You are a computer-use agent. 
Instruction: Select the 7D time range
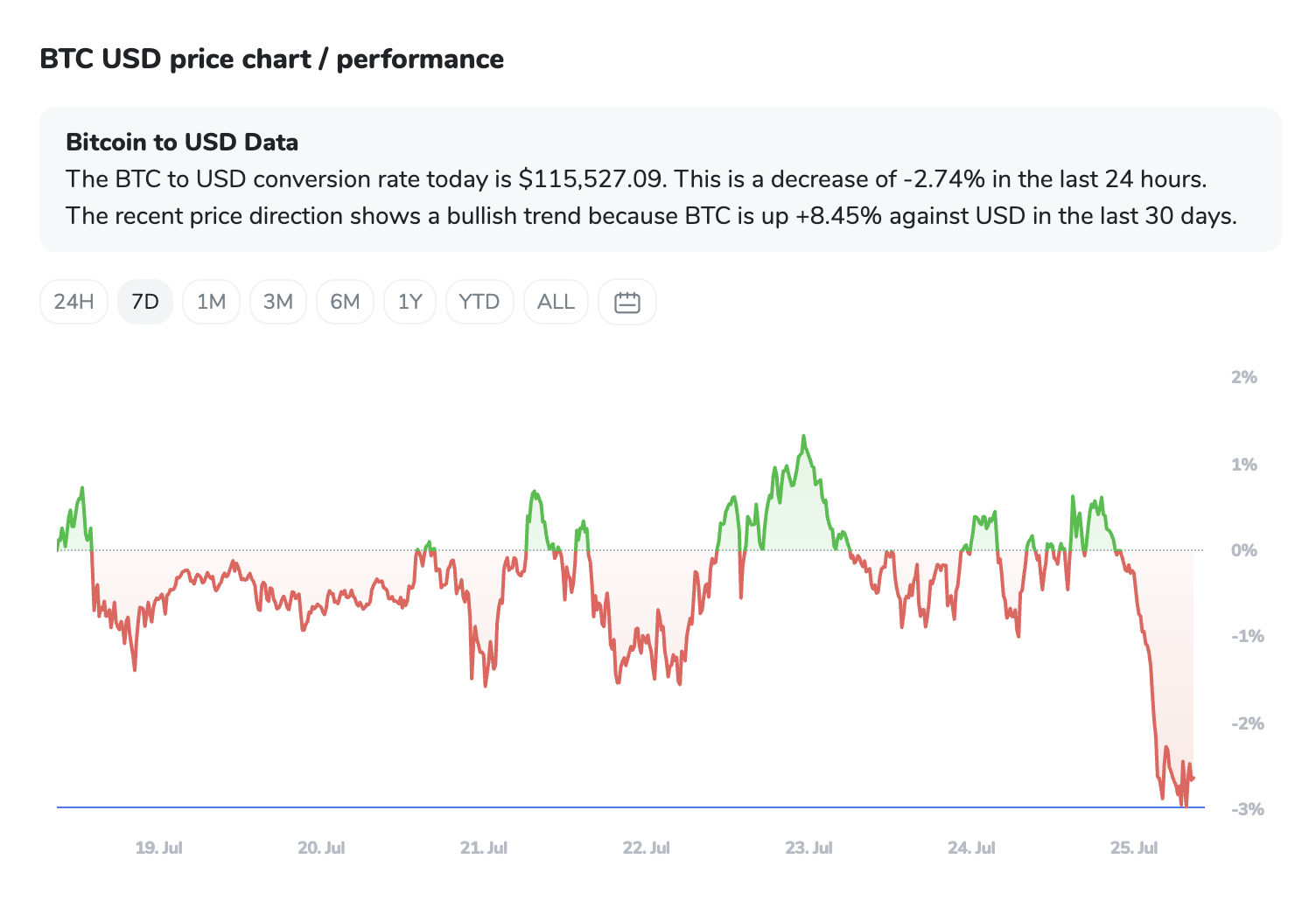point(145,302)
